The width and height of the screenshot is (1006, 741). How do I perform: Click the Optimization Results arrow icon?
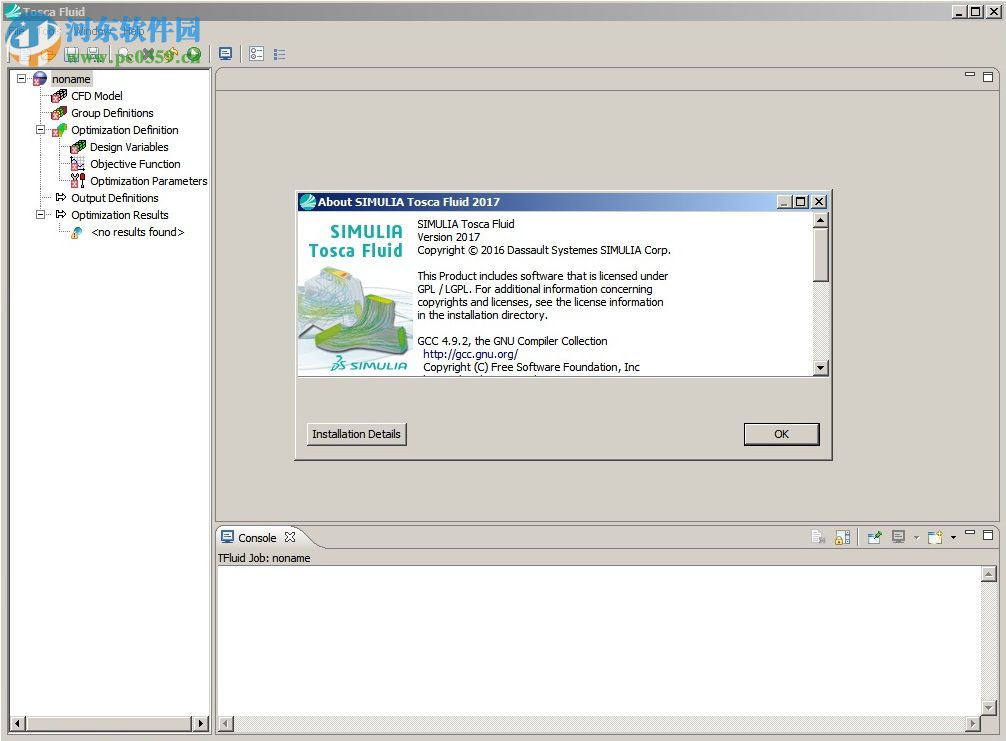click(60, 214)
